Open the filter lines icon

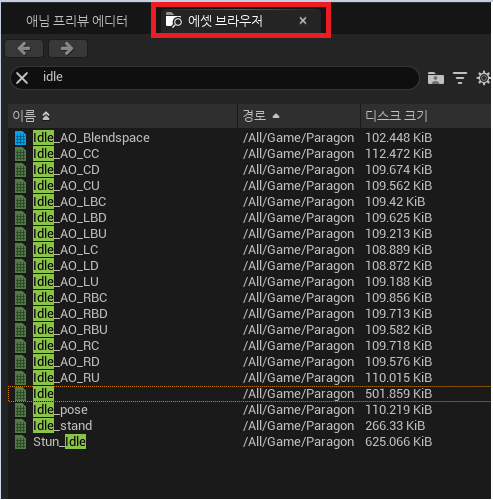pos(460,78)
